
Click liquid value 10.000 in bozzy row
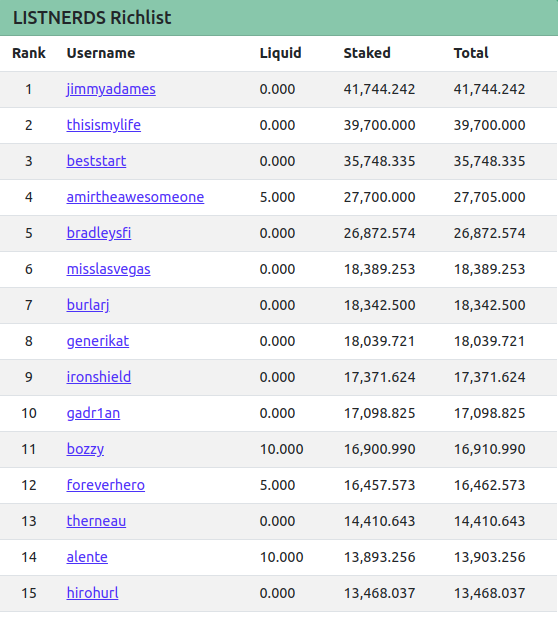[x=282, y=449]
